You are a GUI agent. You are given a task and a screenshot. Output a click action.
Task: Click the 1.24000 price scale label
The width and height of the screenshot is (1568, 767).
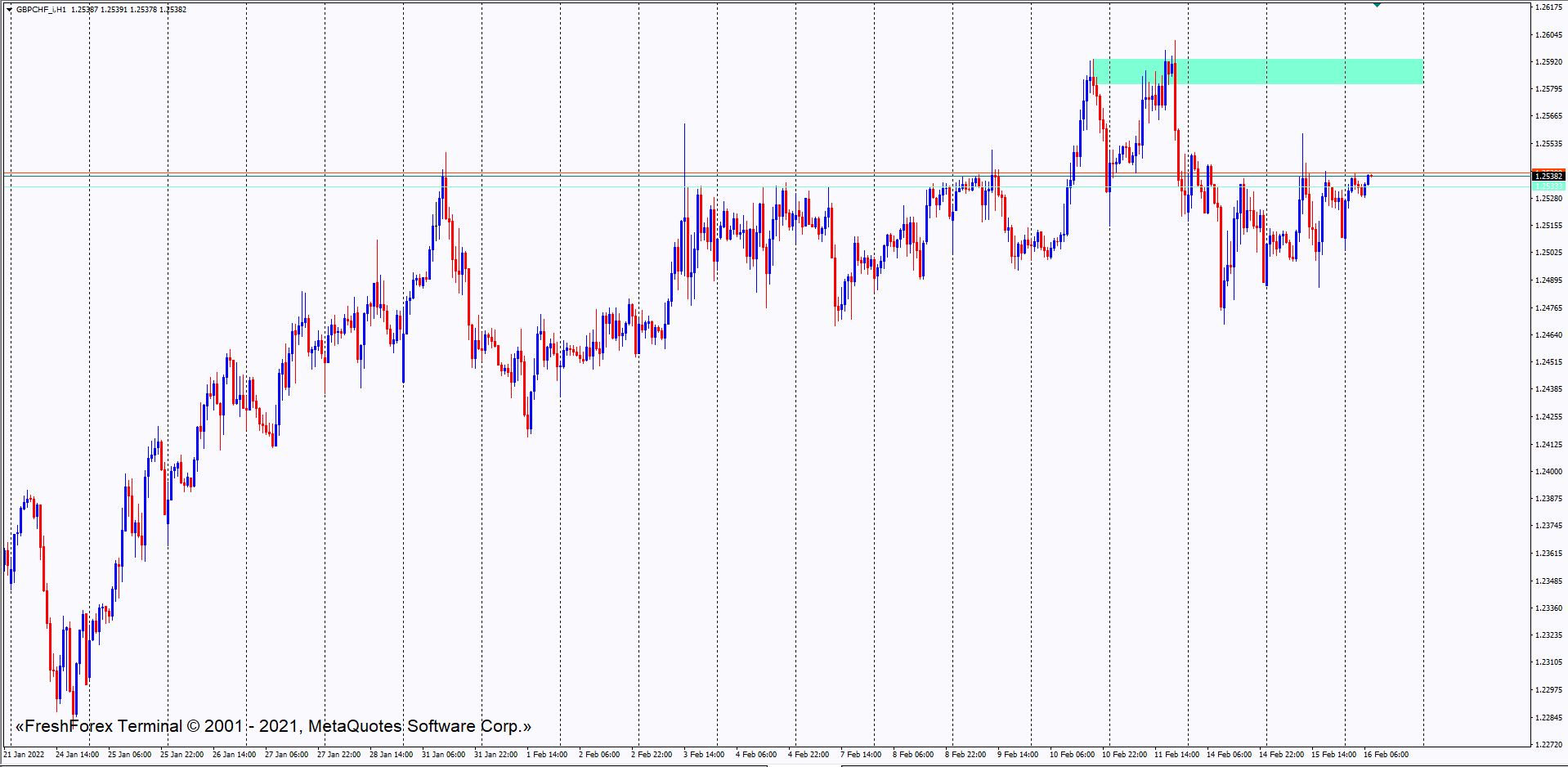[x=1548, y=471]
